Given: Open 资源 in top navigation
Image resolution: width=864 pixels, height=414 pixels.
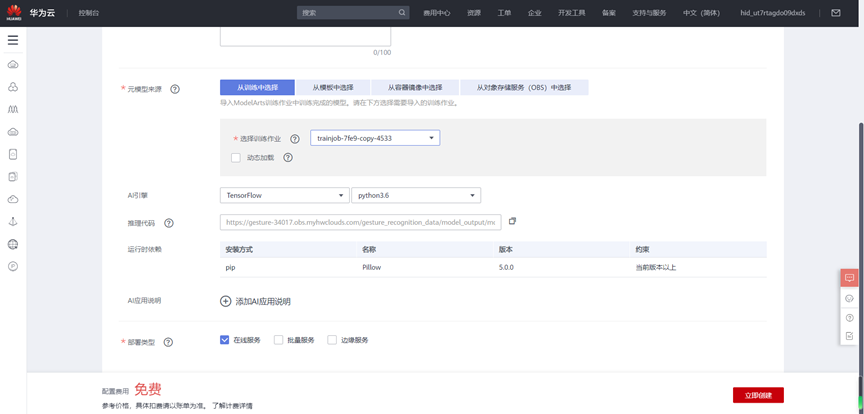Looking at the screenshot, I should click(x=474, y=13).
